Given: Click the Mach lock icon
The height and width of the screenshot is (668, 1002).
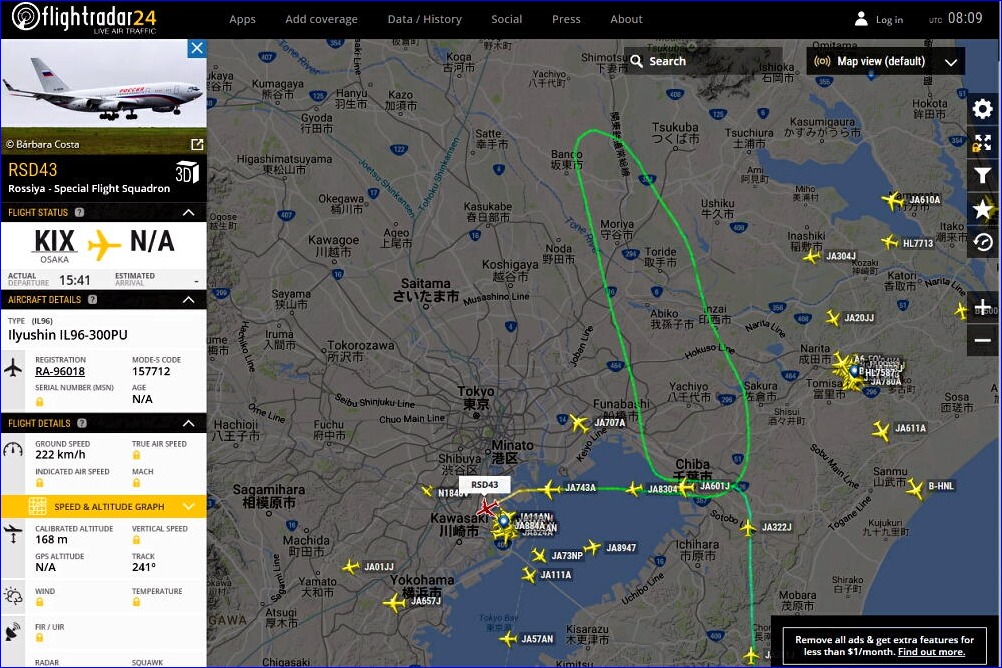Looking at the screenshot, I should (136, 483).
